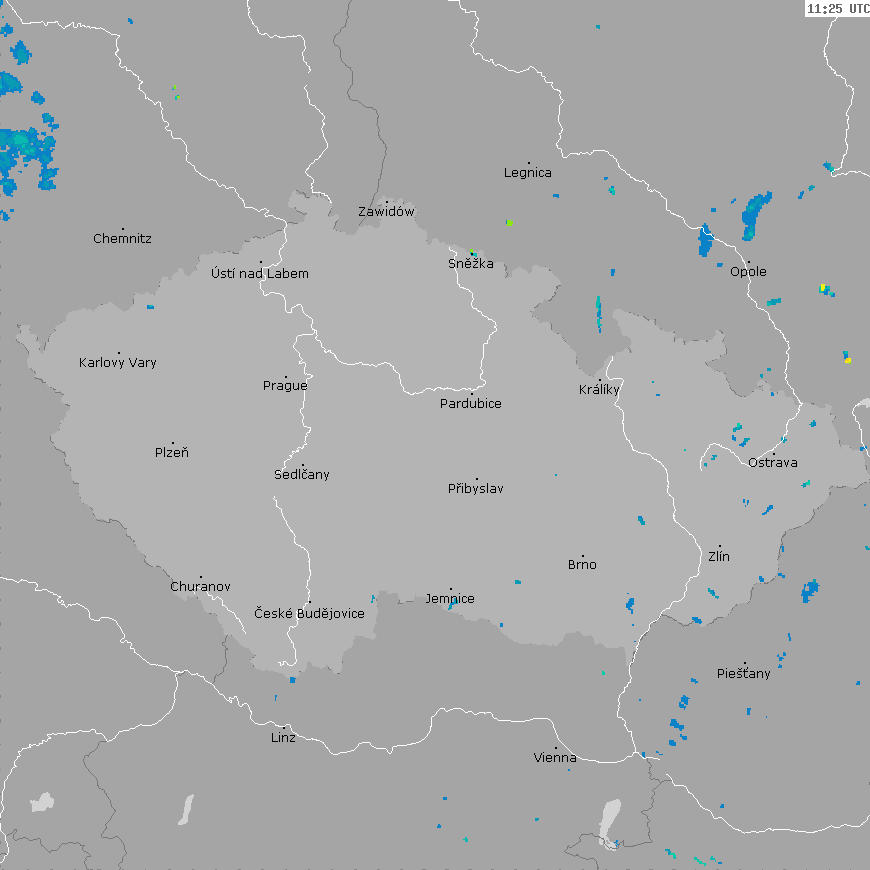Viewport: 870px width, 870px height.
Task: Click the Pardubice city label
Action: pos(471,404)
